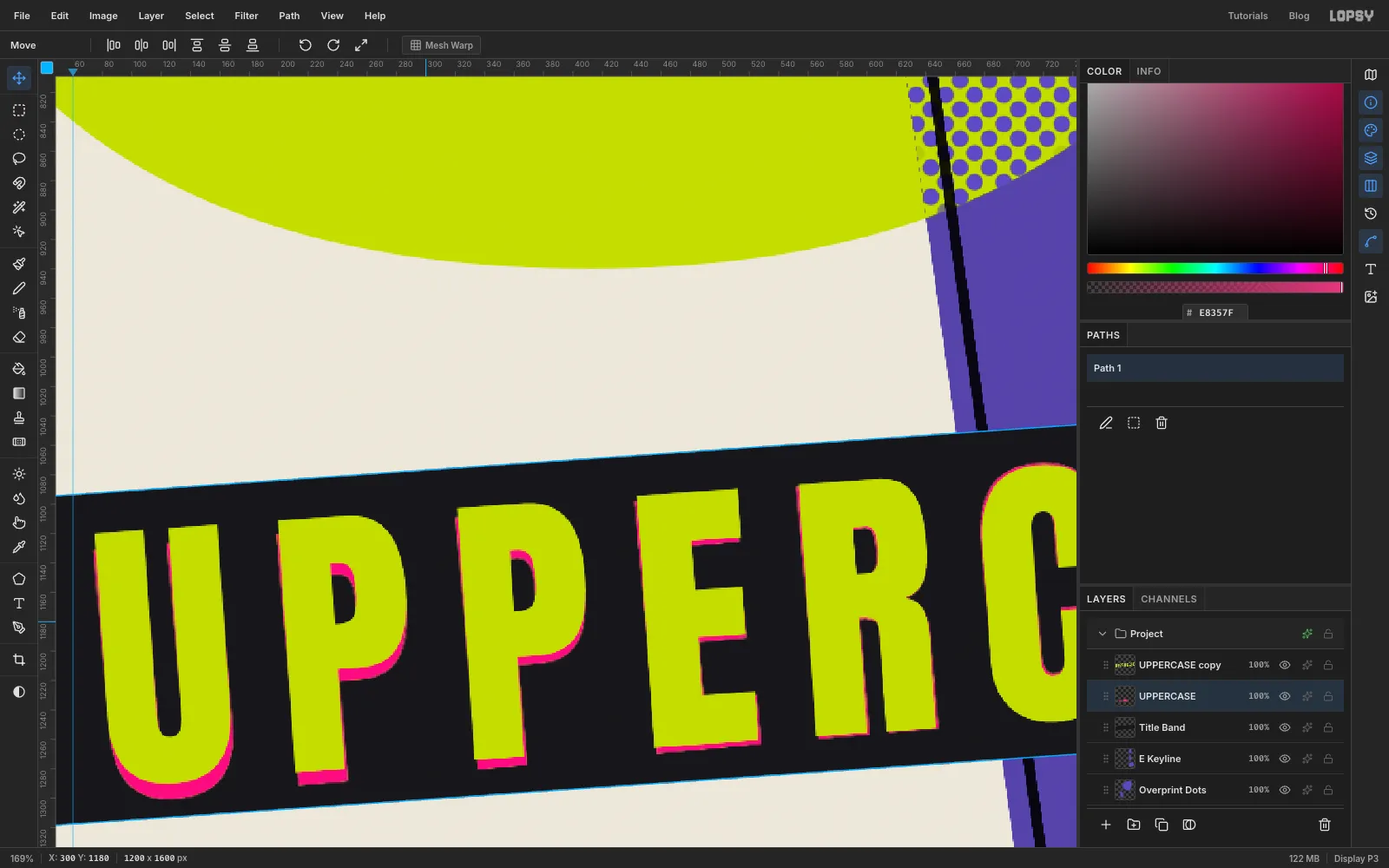The height and width of the screenshot is (868, 1389).
Task: Click the opacity slider below hue bar
Action: click(x=1215, y=287)
